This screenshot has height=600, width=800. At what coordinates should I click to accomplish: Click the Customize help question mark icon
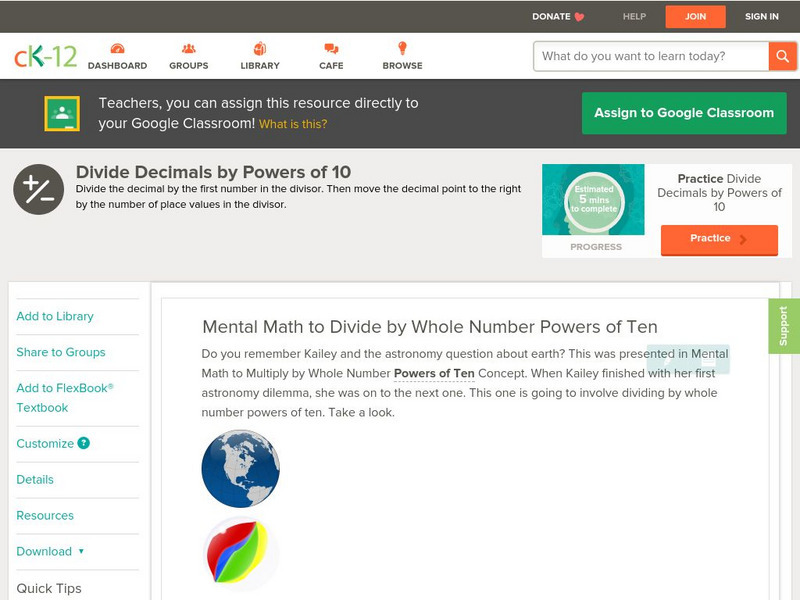pyautogui.click(x=84, y=443)
